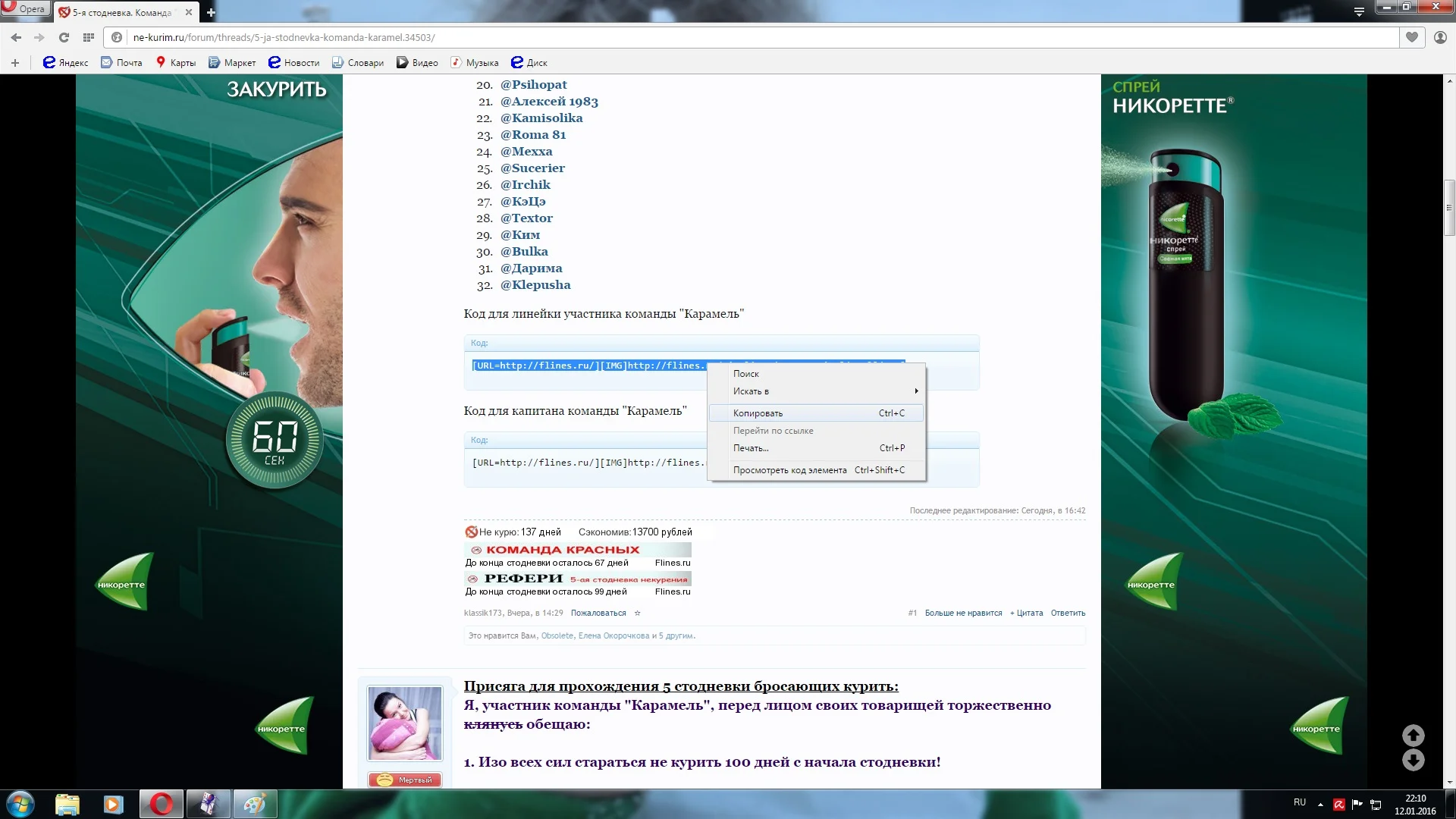Open user profile link Obsolete
The image size is (1456, 819).
(x=557, y=636)
